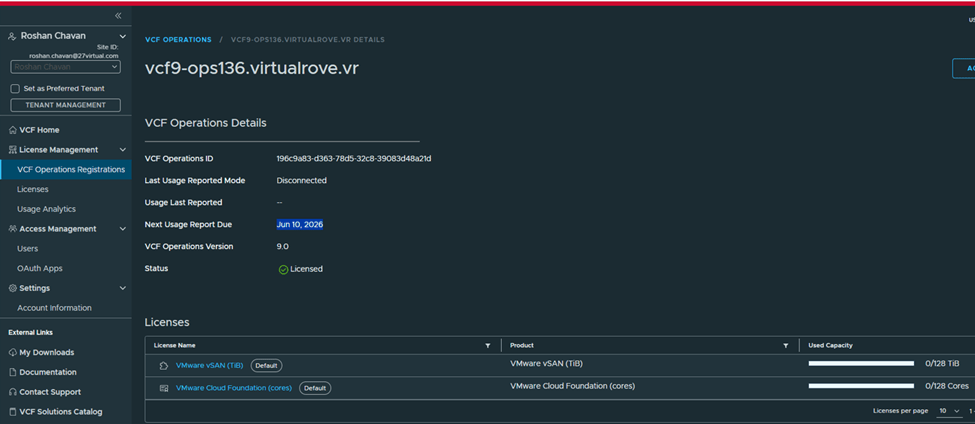Go to Licenses menu item
The width and height of the screenshot is (975, 424).
(x=33, y=189)
